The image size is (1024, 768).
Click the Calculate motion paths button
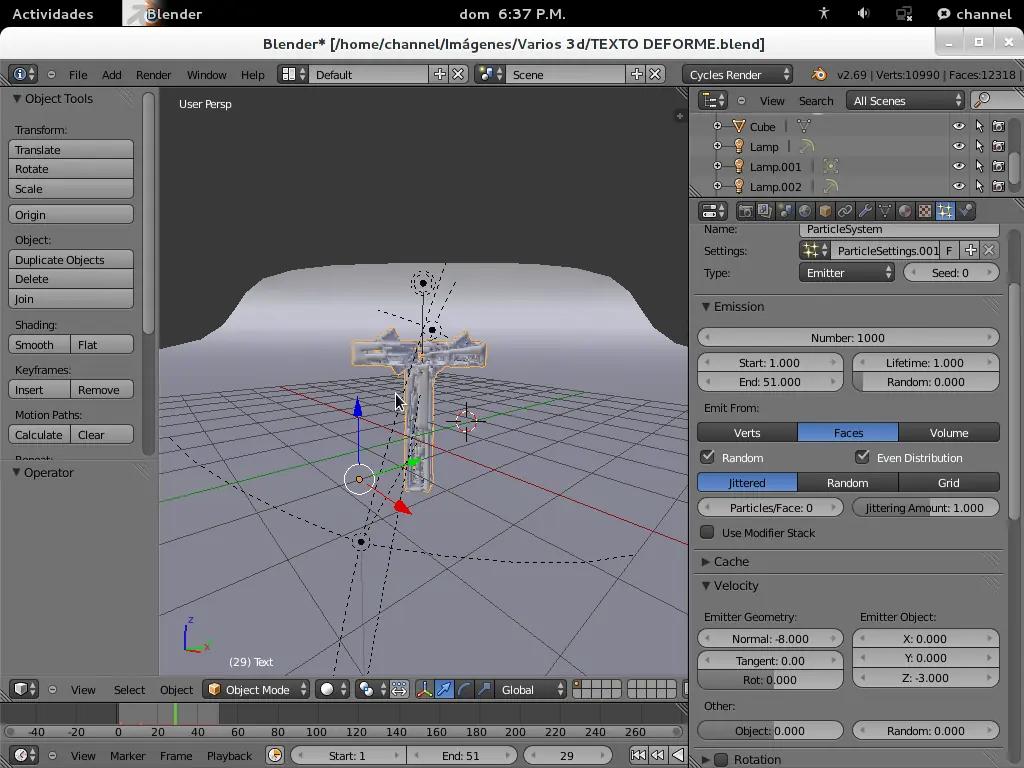(x=39, y=435)
